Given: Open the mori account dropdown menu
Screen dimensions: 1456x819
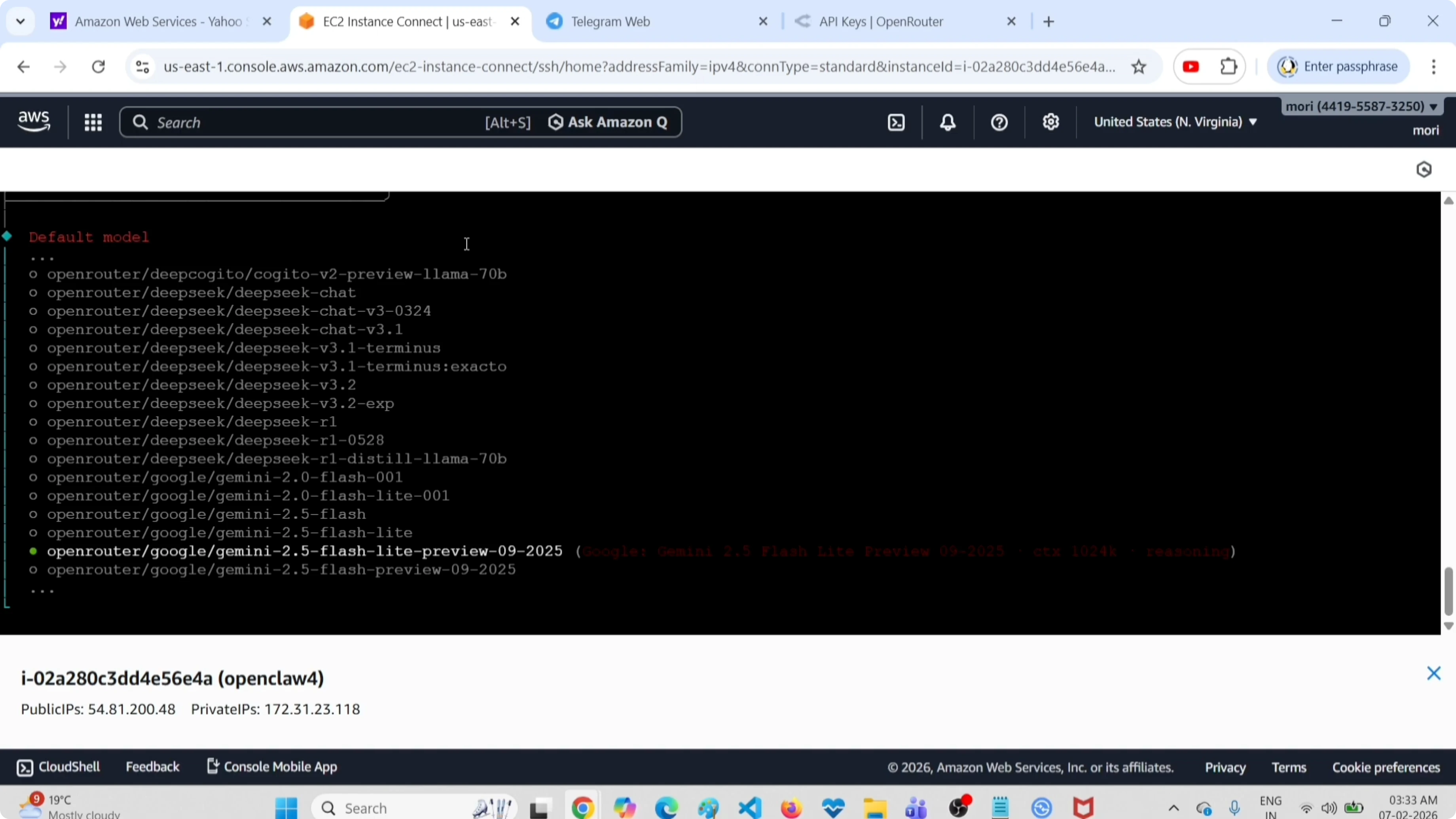Looking at the screenshot, I should pos(1361,107).
